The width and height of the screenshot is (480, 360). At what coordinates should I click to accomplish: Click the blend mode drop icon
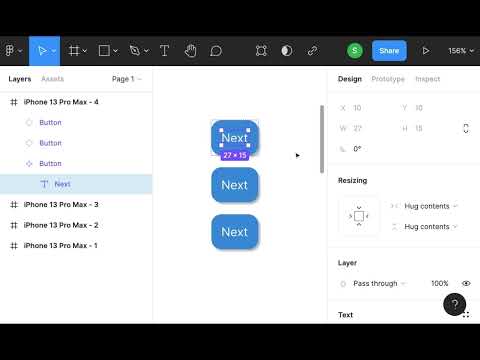pyautogui.click(x=343, y=284)
